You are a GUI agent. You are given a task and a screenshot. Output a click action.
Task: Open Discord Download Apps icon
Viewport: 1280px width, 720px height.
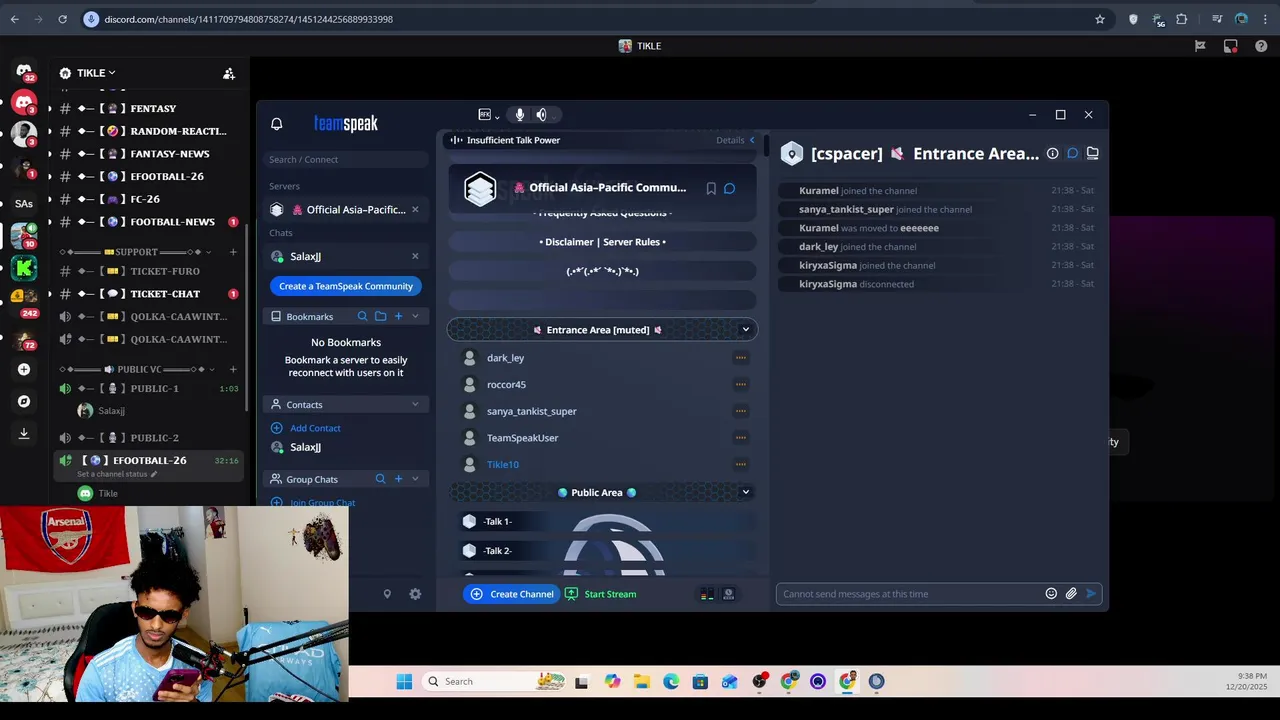tap(24, 433)
